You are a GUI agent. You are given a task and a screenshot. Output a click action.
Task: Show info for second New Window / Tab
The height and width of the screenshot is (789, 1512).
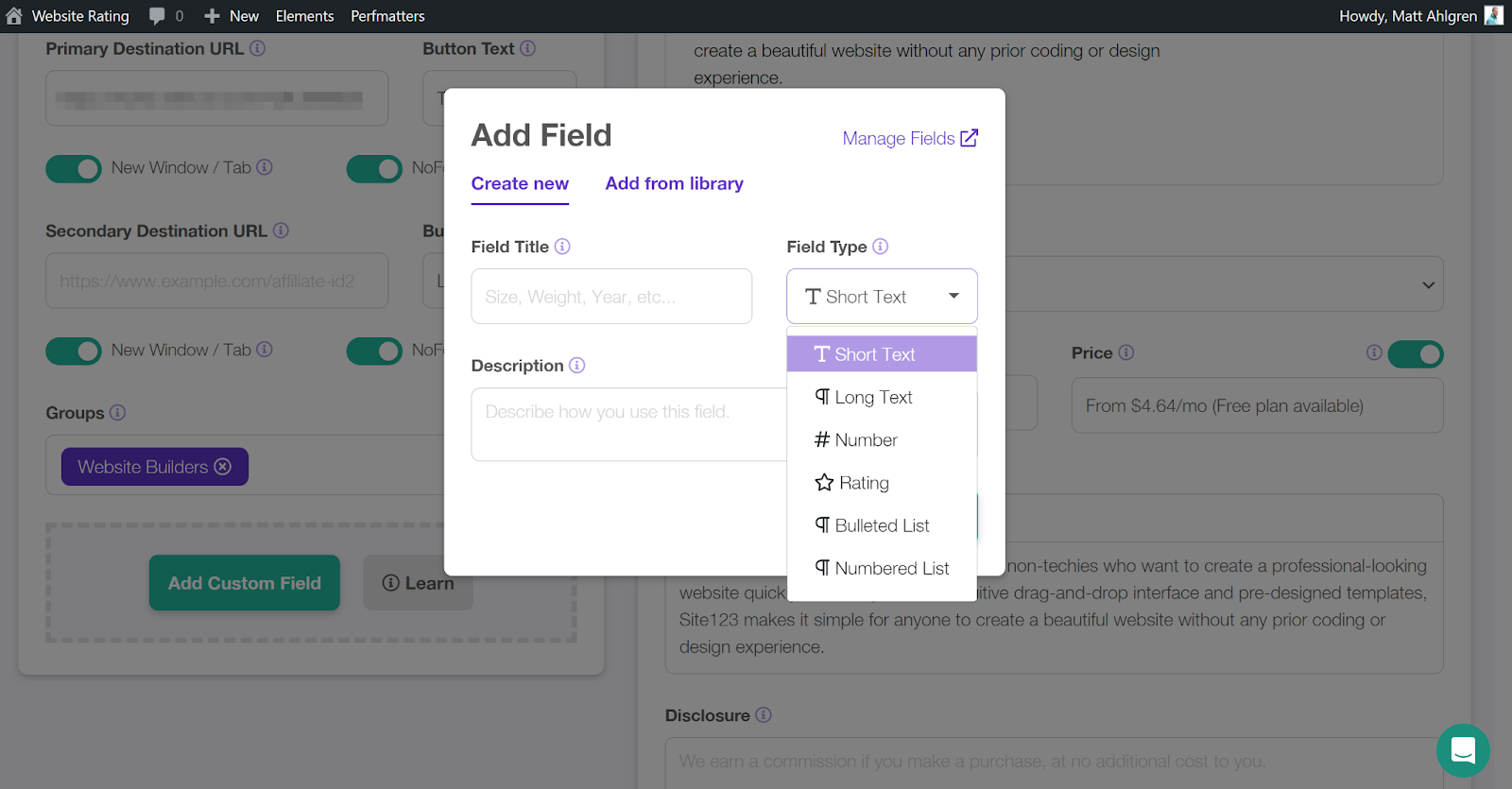(x=265, y=350)
